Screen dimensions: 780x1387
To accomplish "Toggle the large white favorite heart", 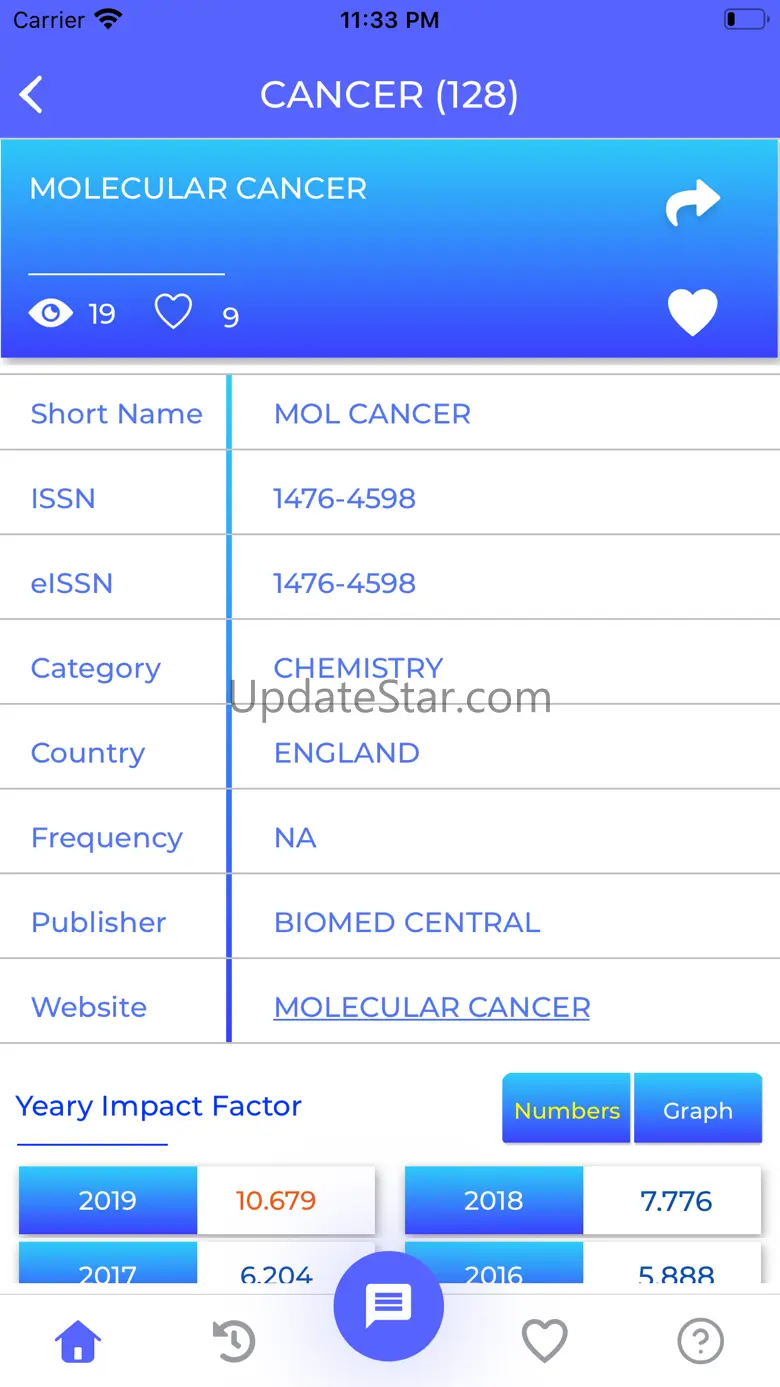I will pyautogui.click(x=693, y=312).
